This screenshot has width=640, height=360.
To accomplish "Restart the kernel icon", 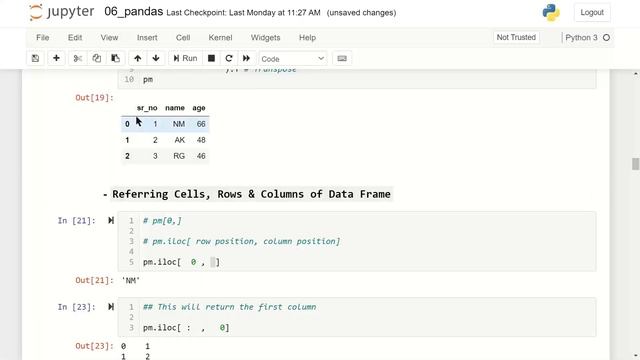I will pyautogui.click(x=229, y=58).
